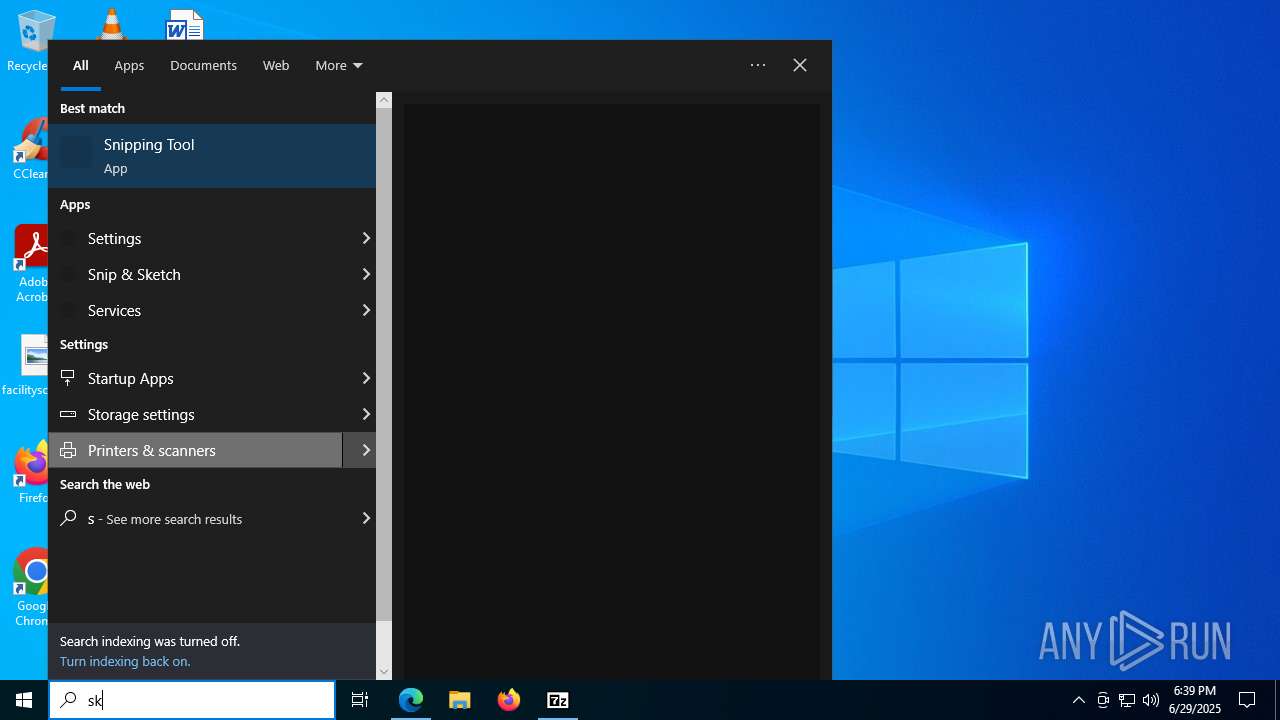The width and height of the screenshot is (1280, 720).
Task: Open File Explorer from taskbar
Action: pos(460,700)
